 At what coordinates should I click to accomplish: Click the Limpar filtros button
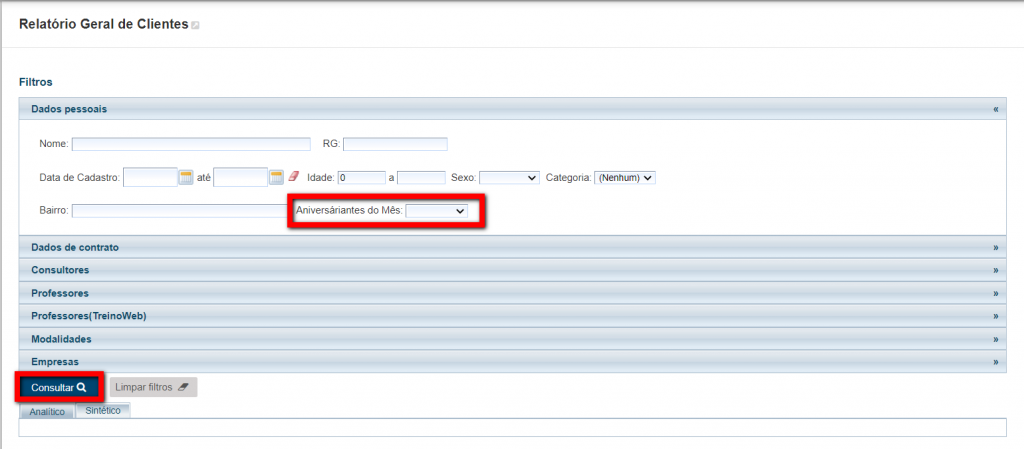tap(153, 387)
